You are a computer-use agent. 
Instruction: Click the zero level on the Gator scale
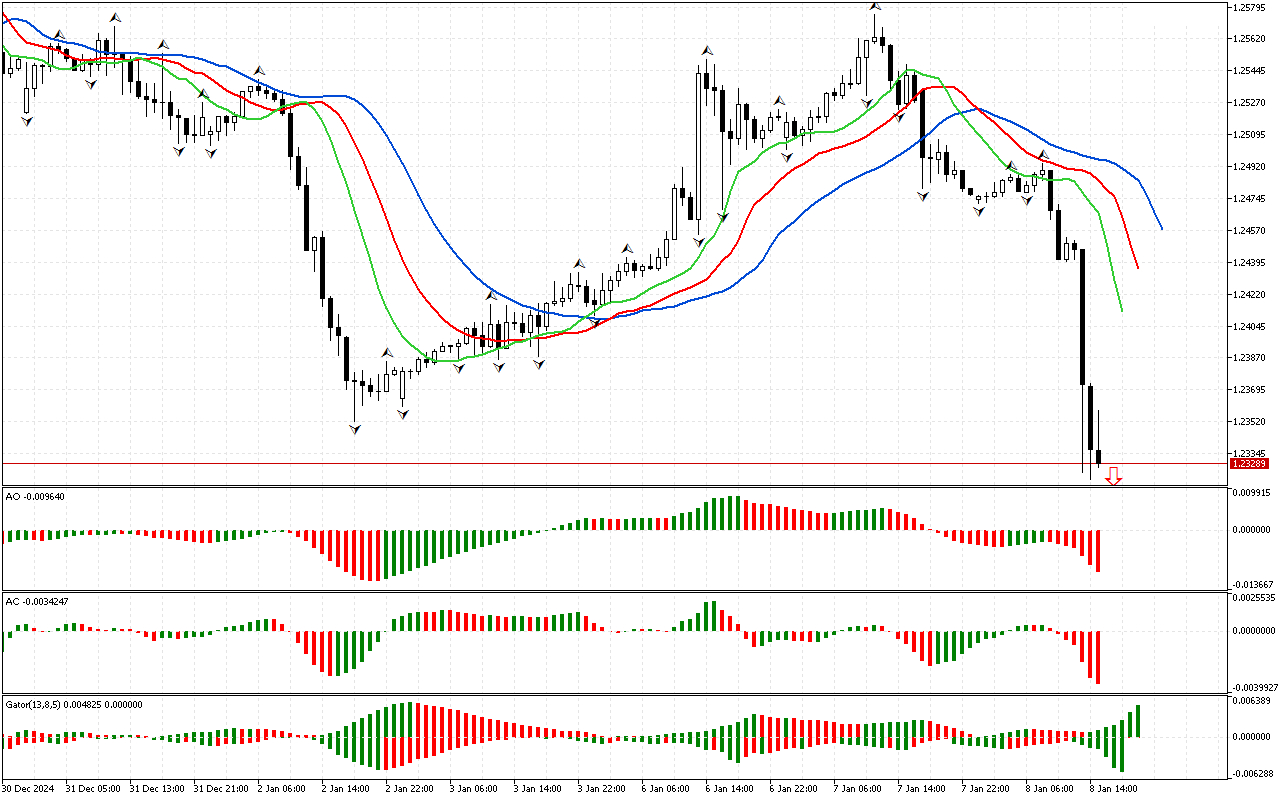(1253, 737)
